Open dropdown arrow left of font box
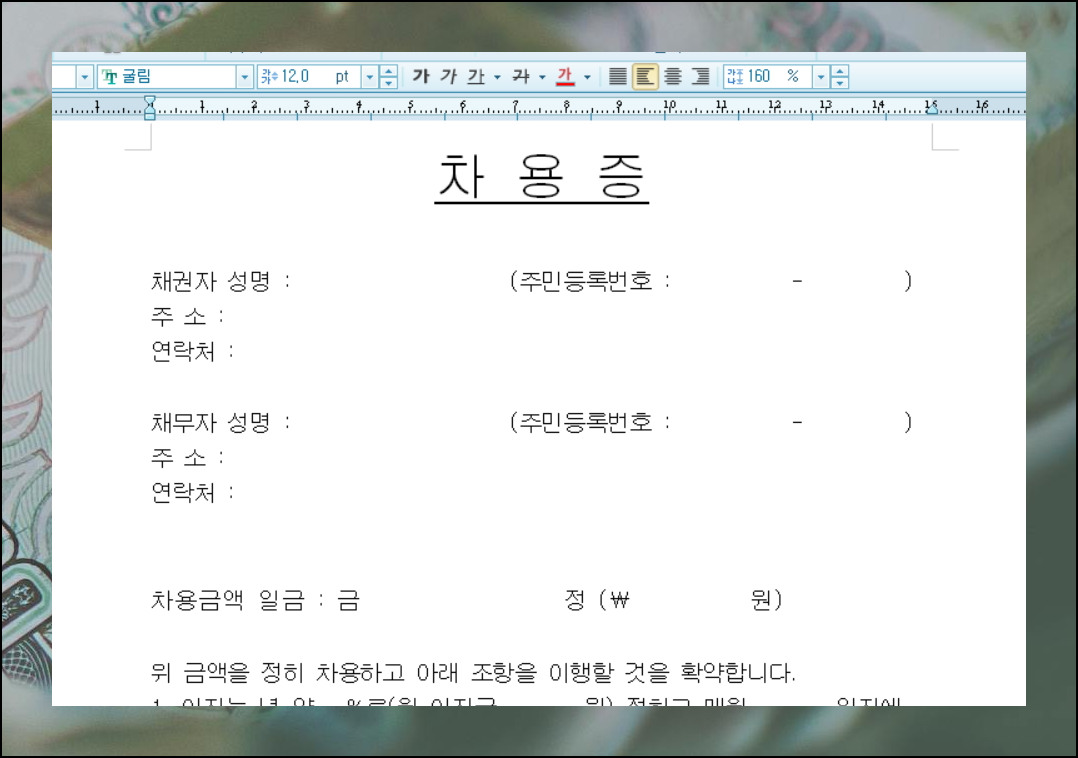 click(x=85, y=77)
